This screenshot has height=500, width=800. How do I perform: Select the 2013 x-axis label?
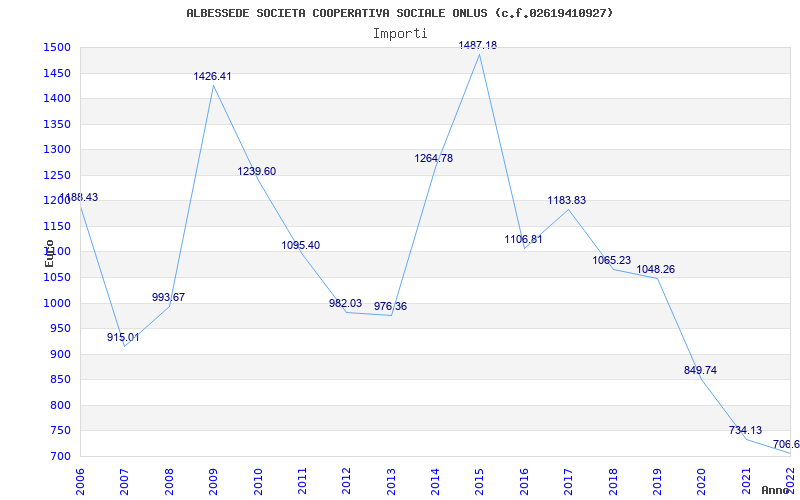click(391, 481)
